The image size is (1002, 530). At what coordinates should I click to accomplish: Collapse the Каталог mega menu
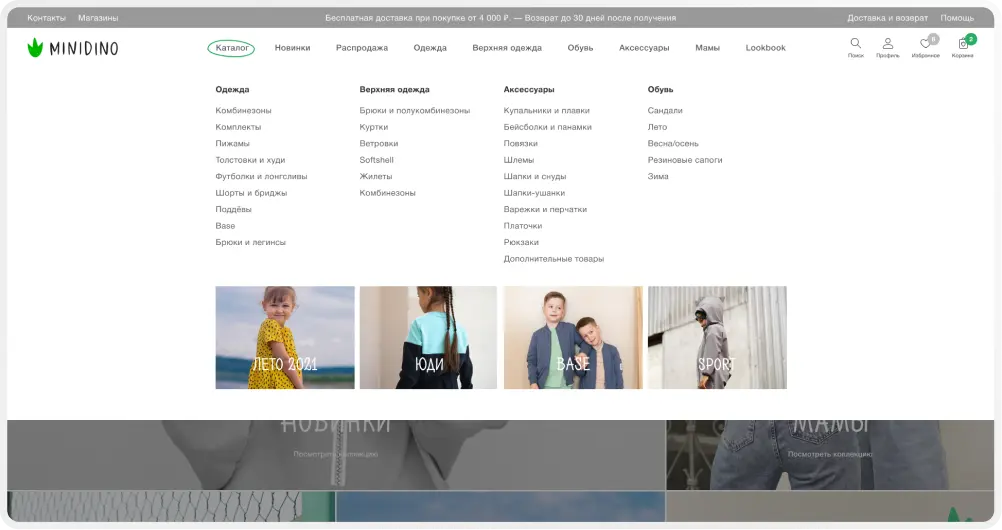(232, 48)
